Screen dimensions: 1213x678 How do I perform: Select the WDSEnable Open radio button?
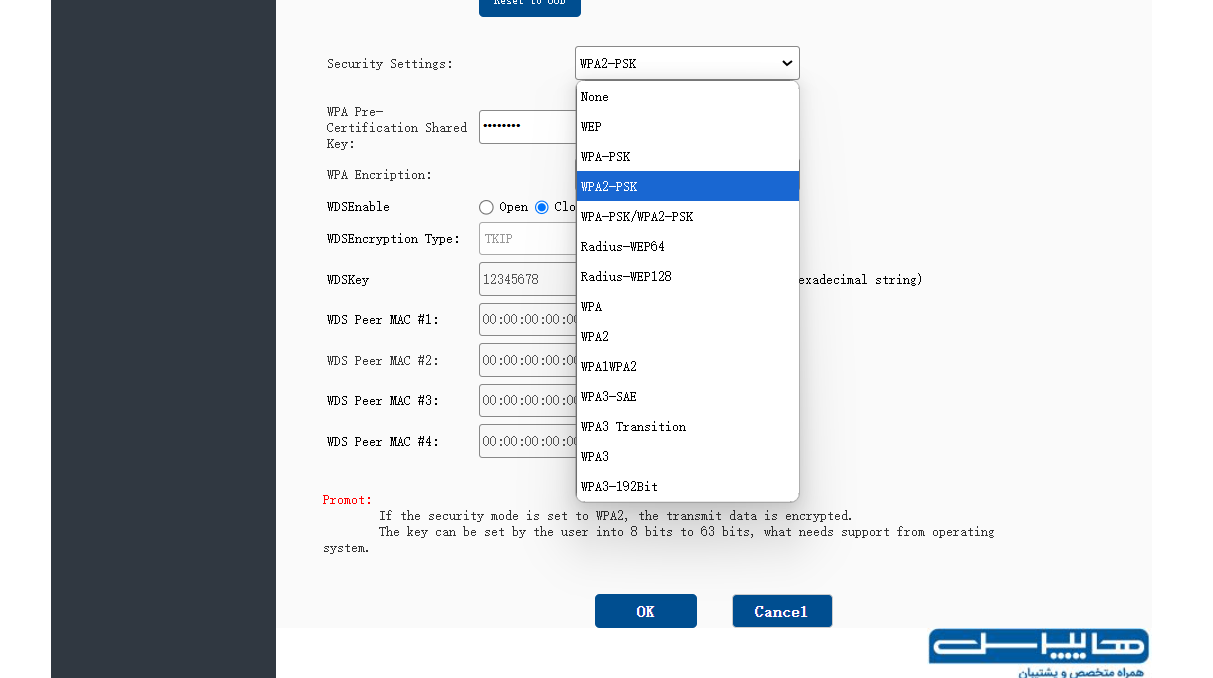tap(486, 207)
